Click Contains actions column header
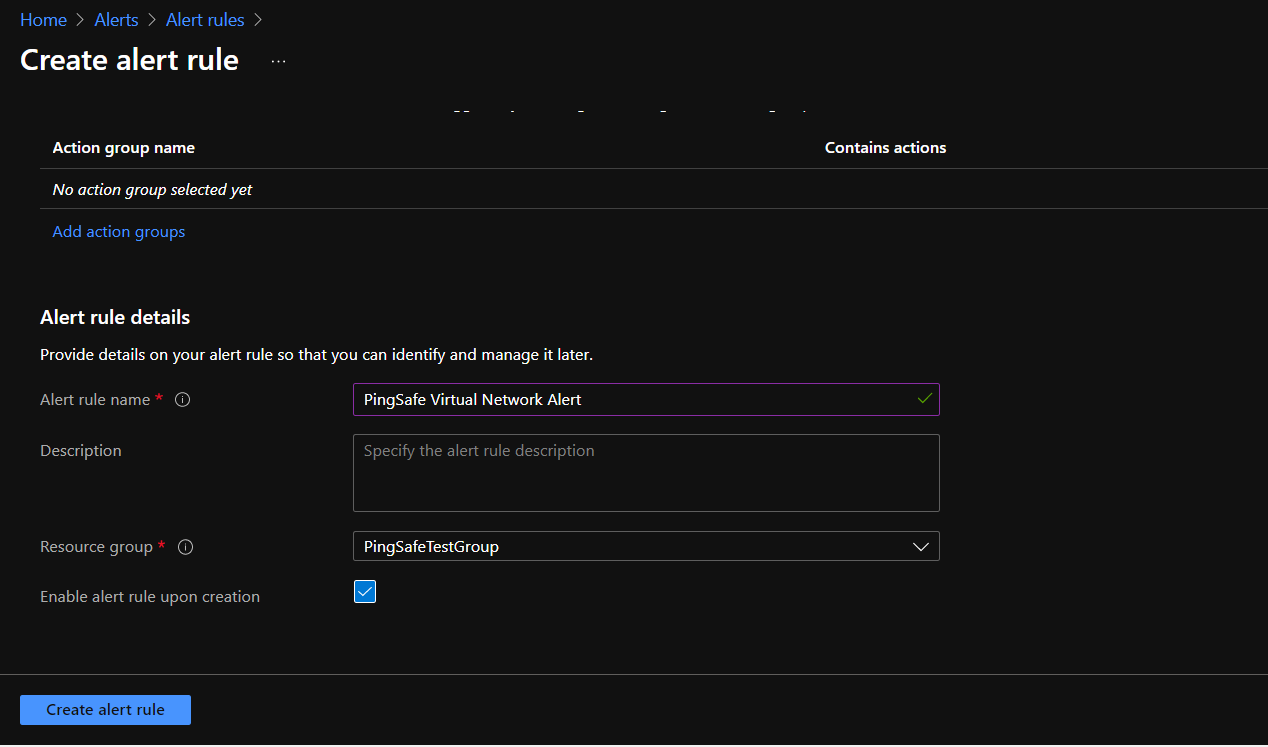The width and height of the screenshot is (1268, 747). click(885, 148)
